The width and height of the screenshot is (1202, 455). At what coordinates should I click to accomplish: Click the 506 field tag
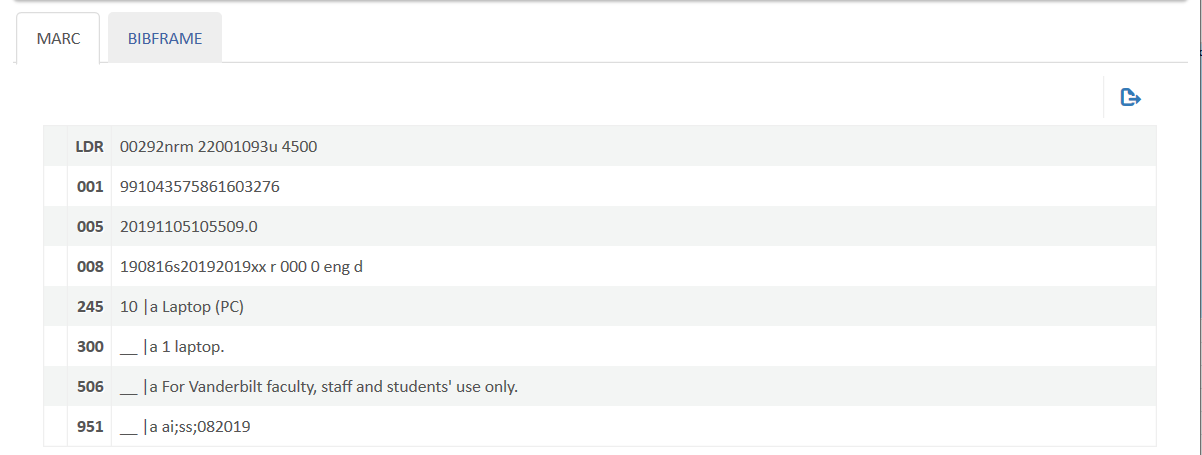91,386
